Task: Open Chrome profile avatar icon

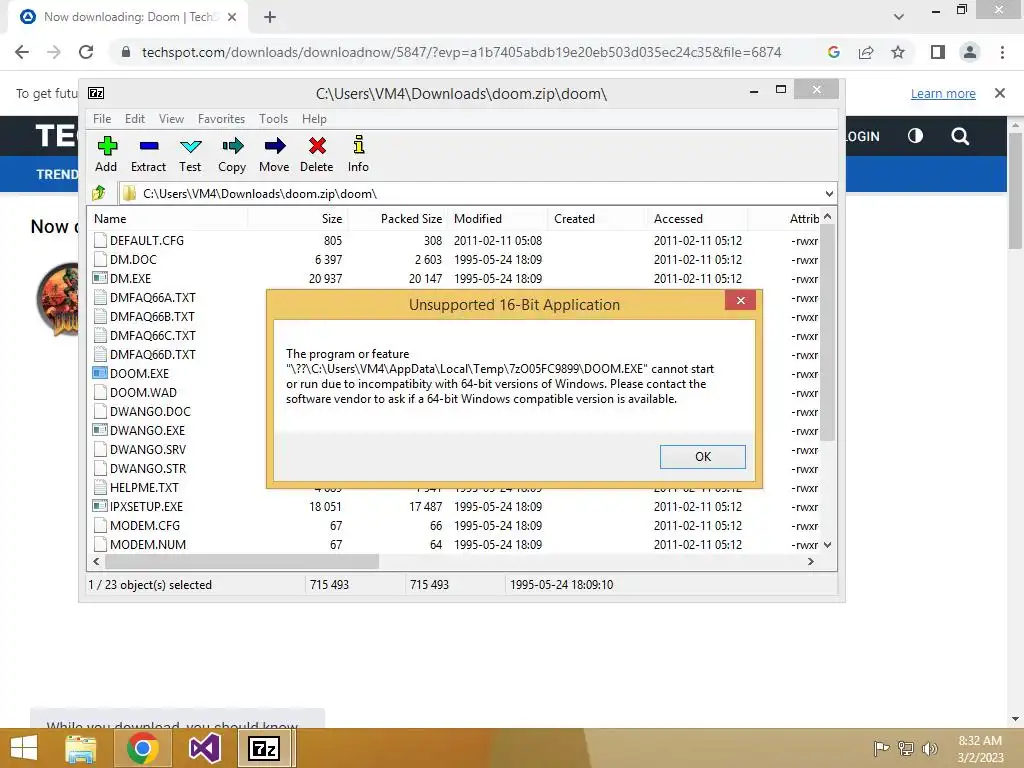Action: pos(970,52)
